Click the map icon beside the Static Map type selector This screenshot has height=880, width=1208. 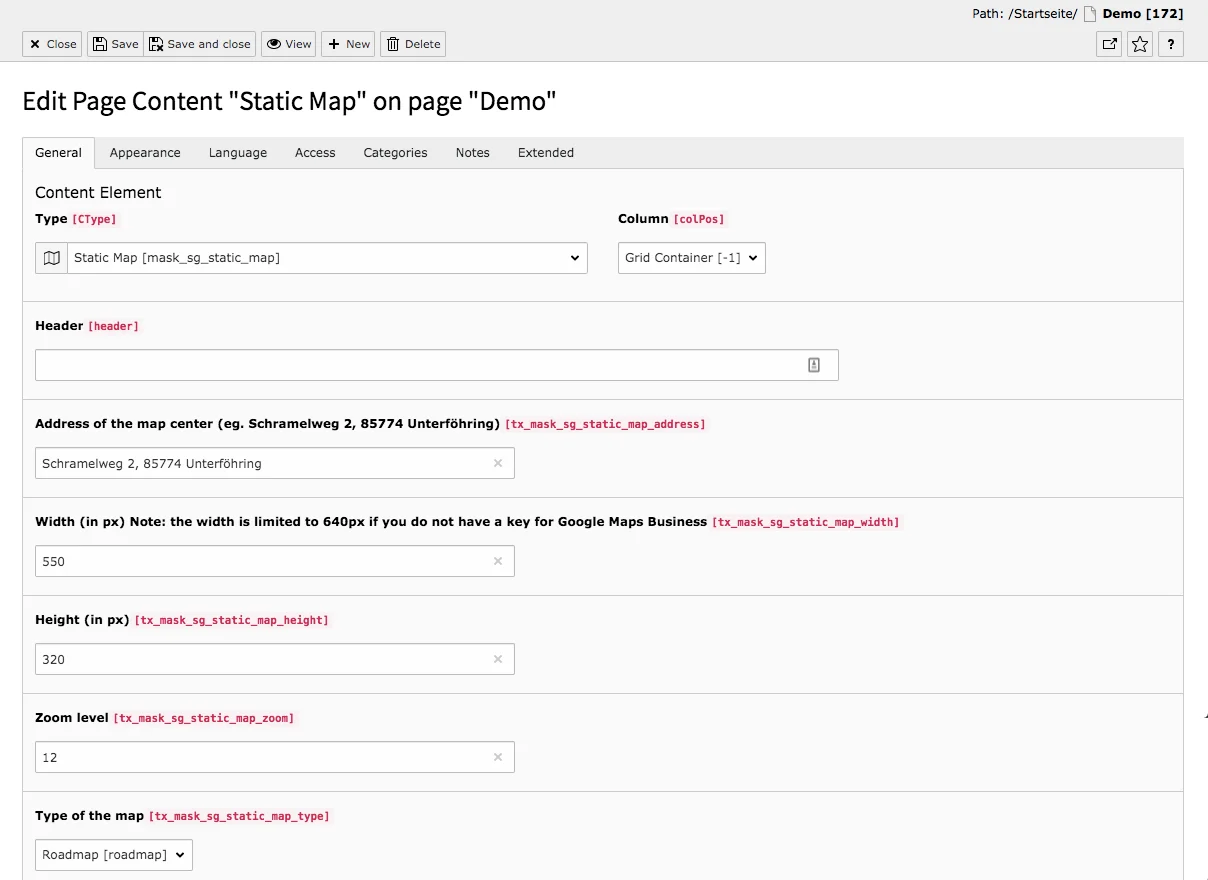(51, 257)
